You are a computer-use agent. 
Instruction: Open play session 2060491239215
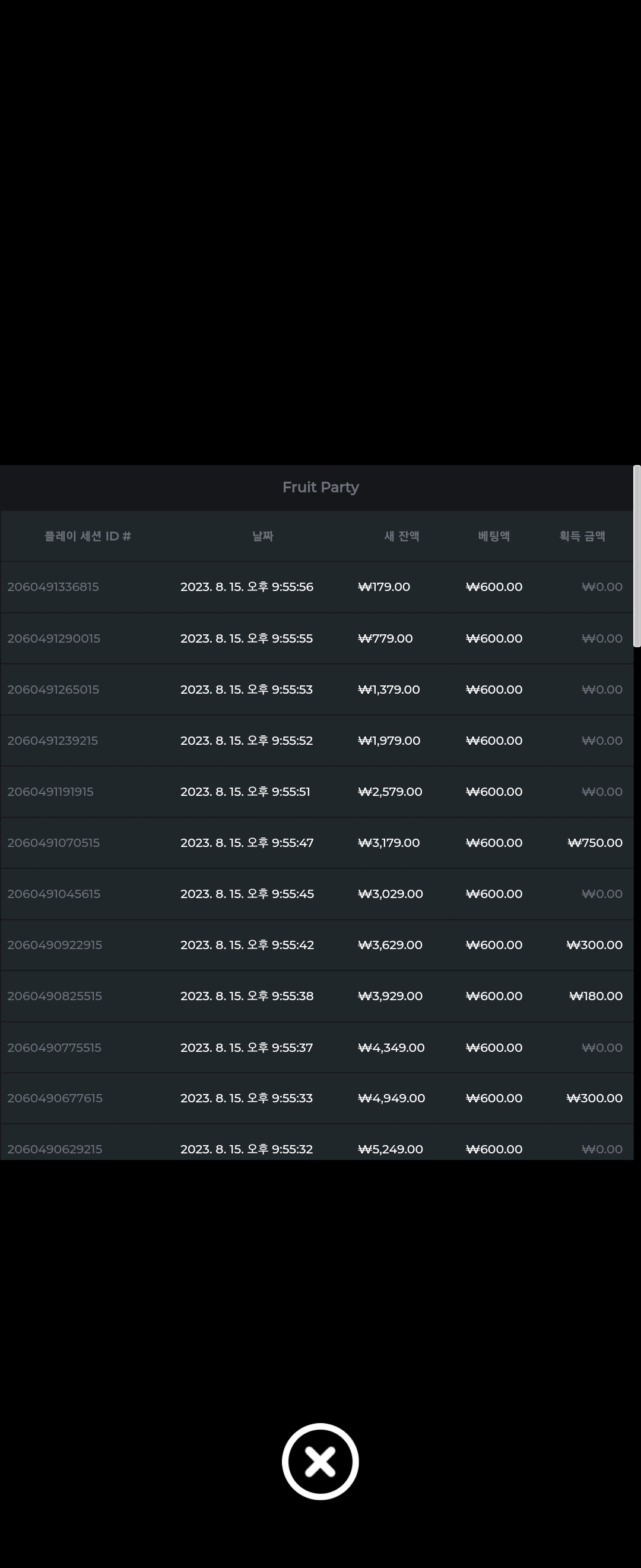52,741
